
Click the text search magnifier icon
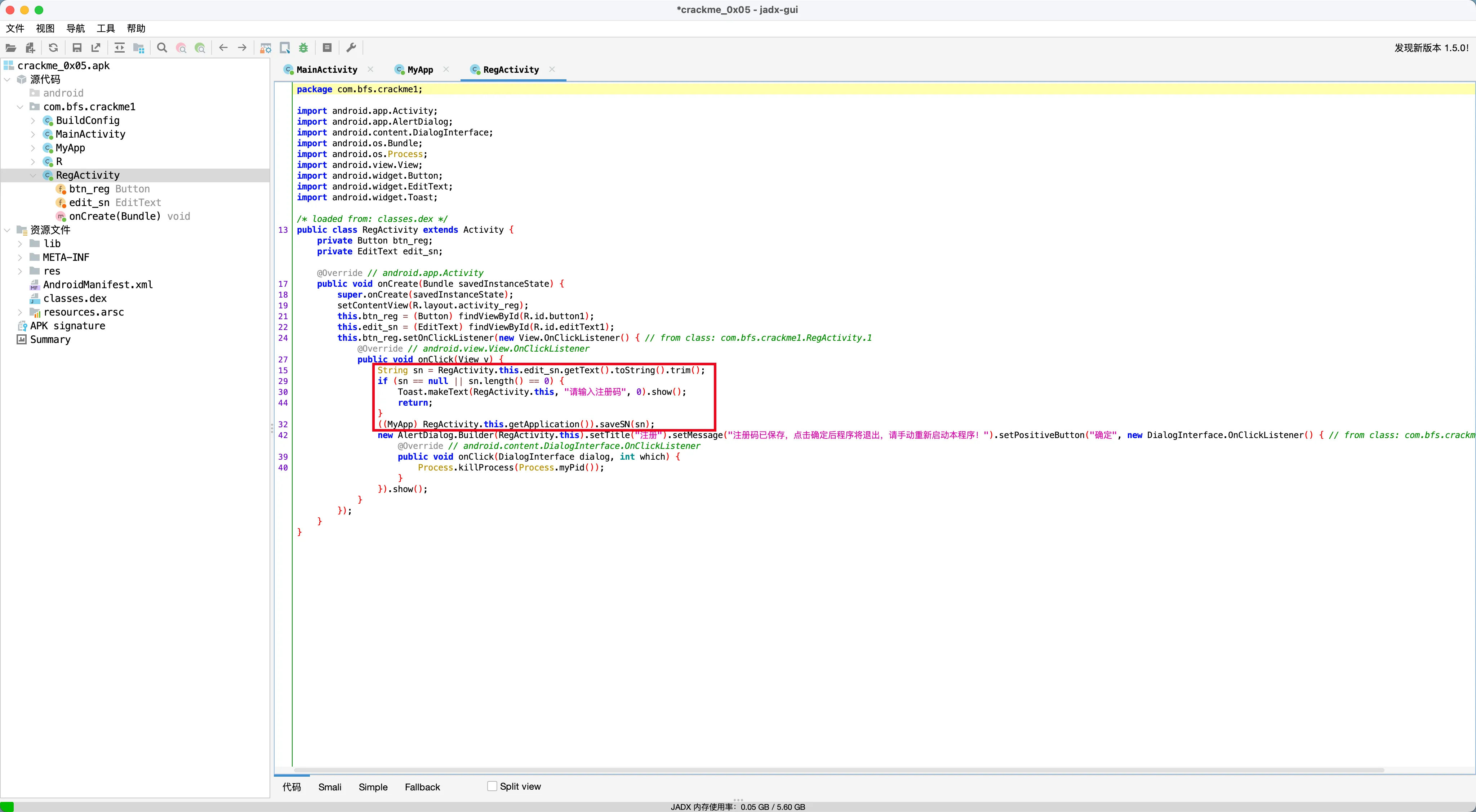click(162, 48)
